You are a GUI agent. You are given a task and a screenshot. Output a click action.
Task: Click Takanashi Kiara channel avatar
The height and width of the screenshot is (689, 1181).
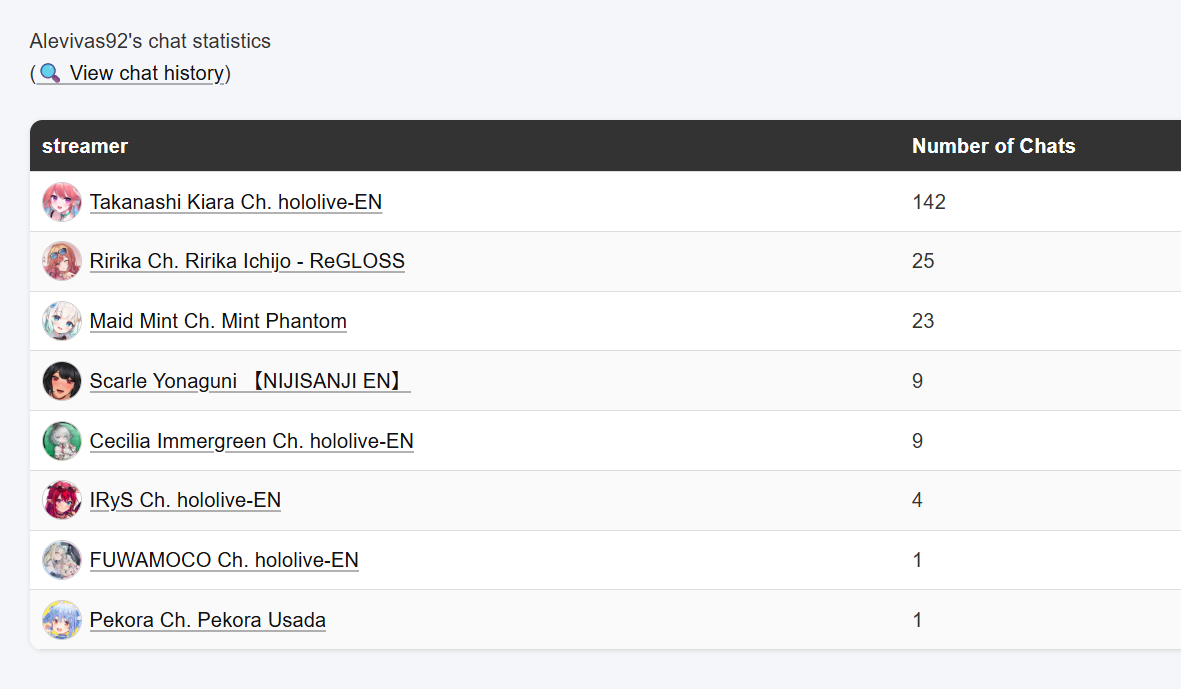click(x=62, y=202)
